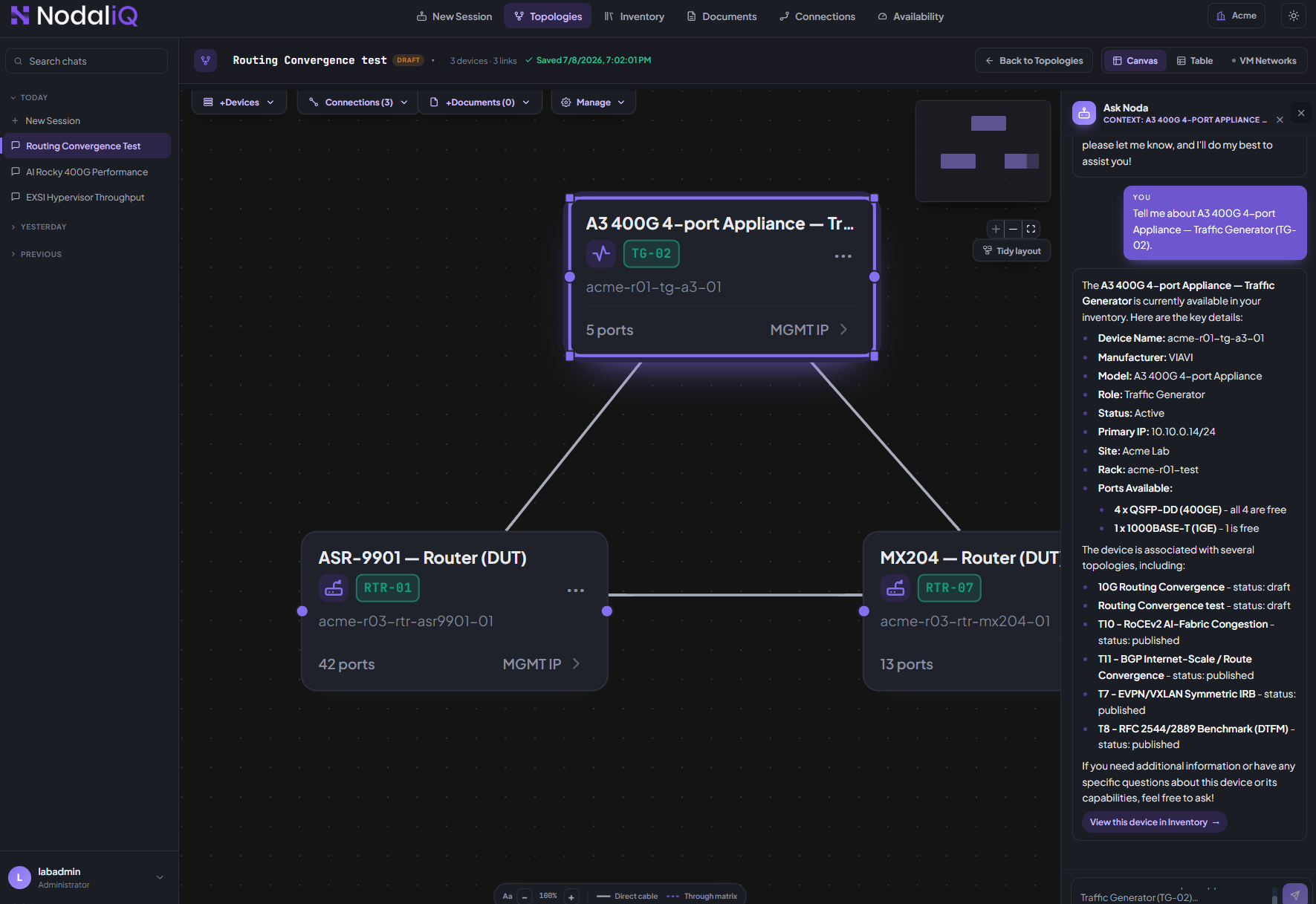Screen dimensions: 1316x904
Task: Open the labadmin user menu chevron
Action: [160, 877]
